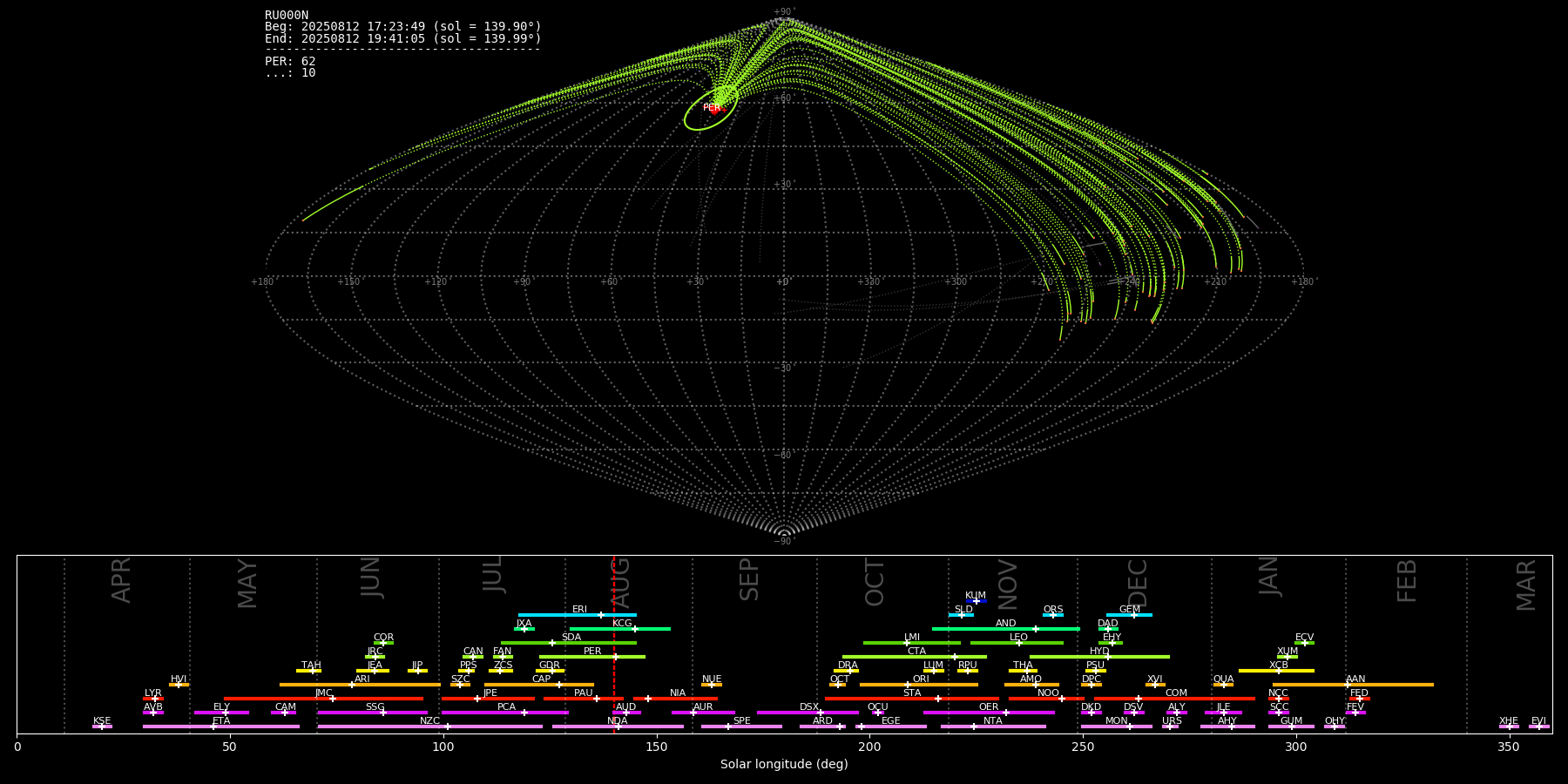Click the PER: 62 count line
This screenshot has height=784, width=1568.
[x=290, y=61]
